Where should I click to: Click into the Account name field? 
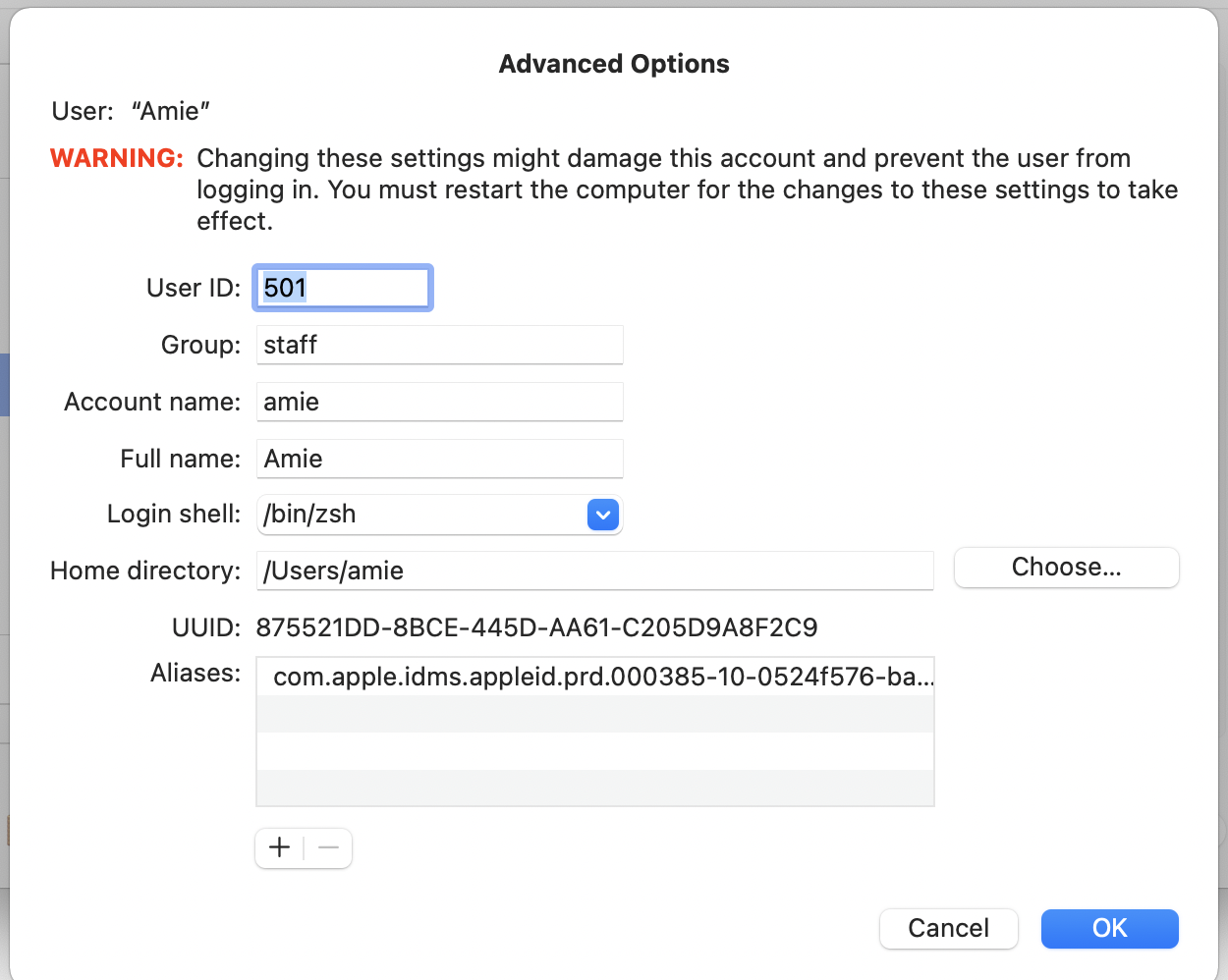tap(439, 403)
